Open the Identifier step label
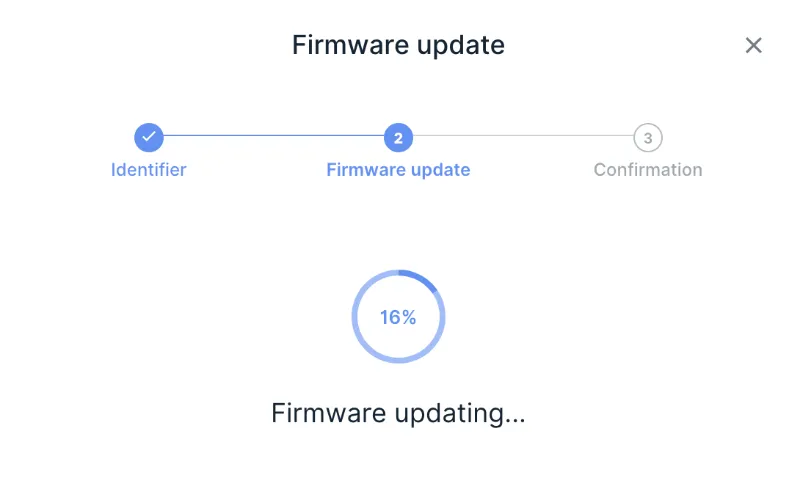Viewport: 800px width, 477px height. pos(148,170)
